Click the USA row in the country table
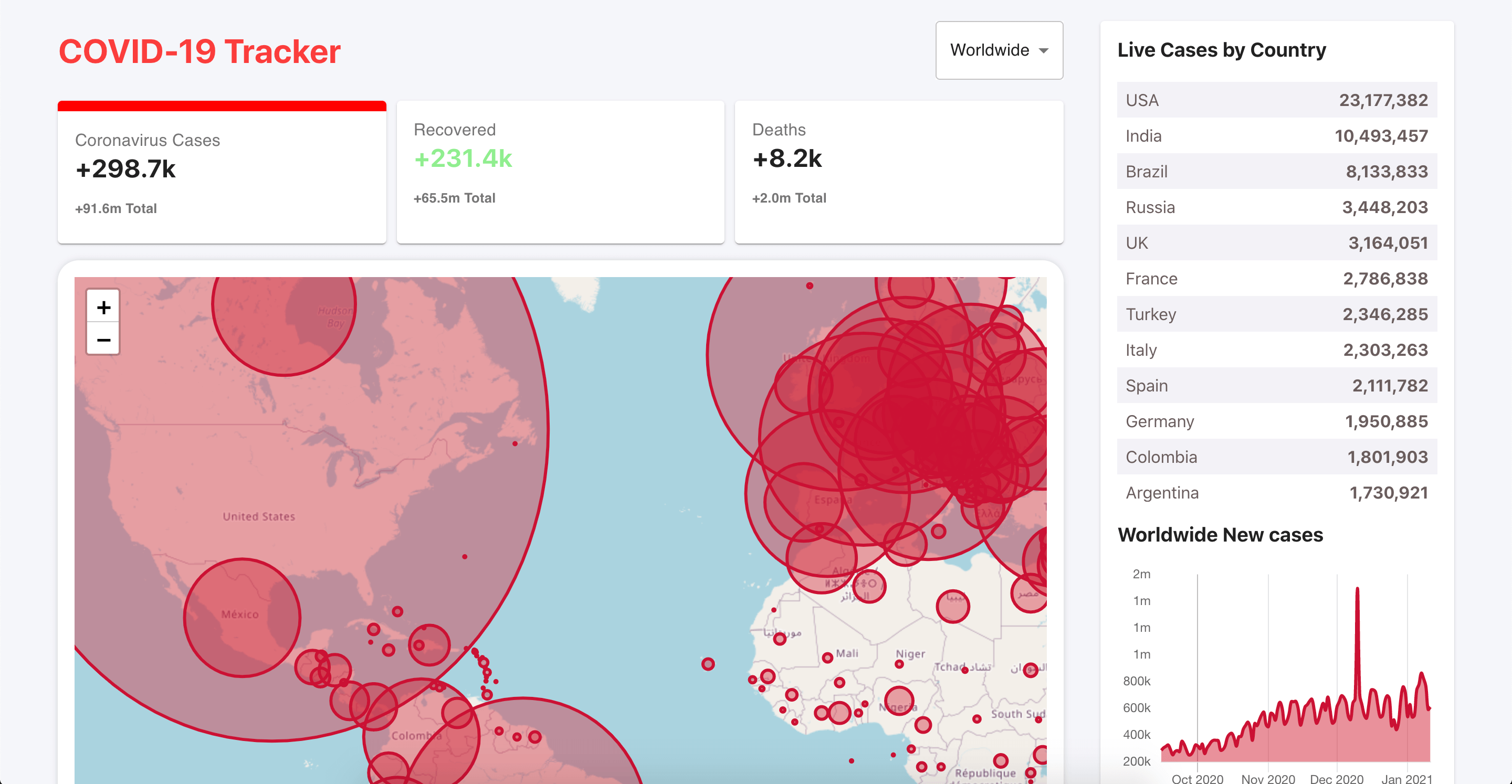 1277,100
